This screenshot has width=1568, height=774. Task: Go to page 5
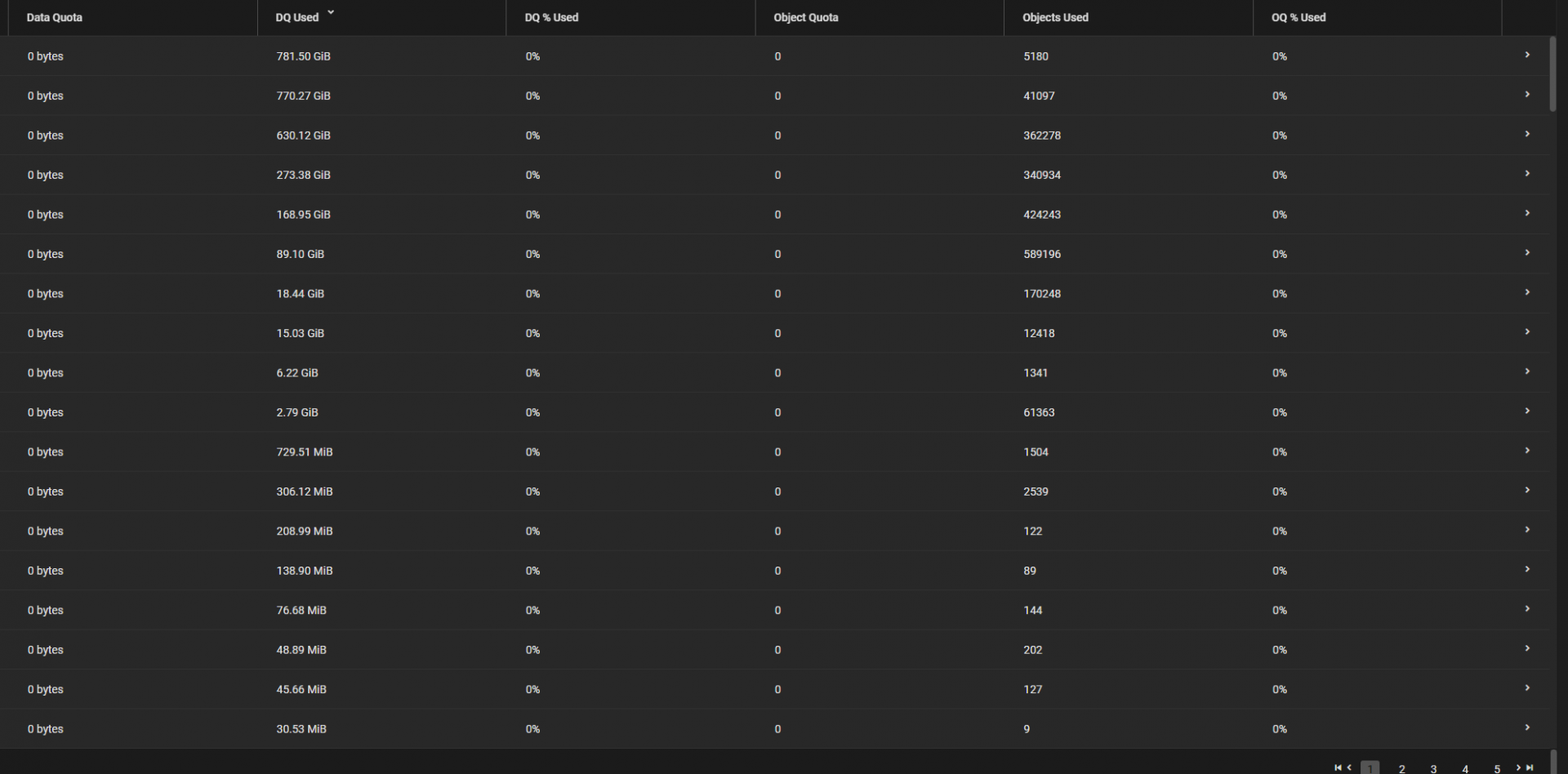tap(1497, 768)
